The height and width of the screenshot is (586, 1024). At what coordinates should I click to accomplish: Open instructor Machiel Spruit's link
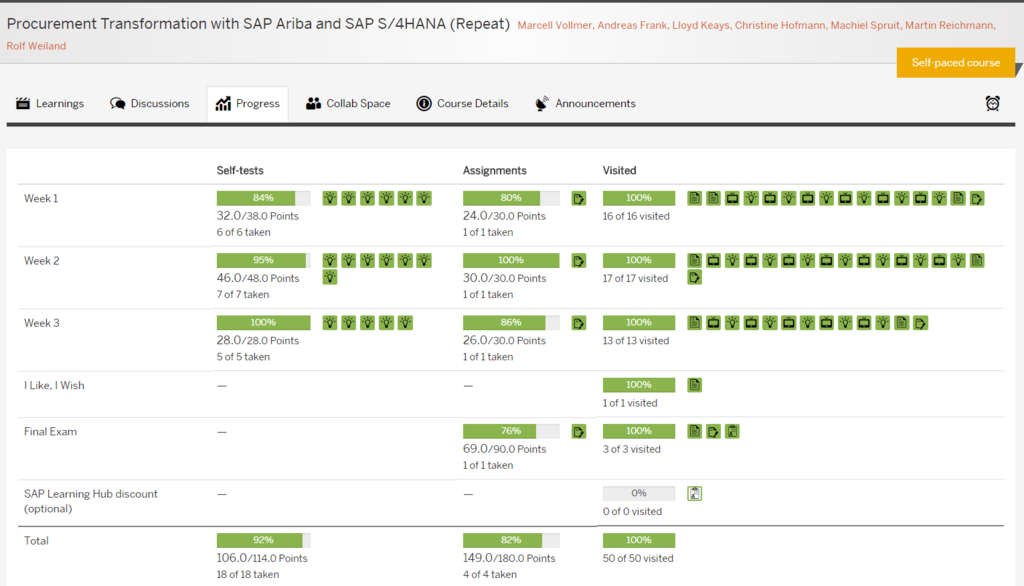point(865,25)
